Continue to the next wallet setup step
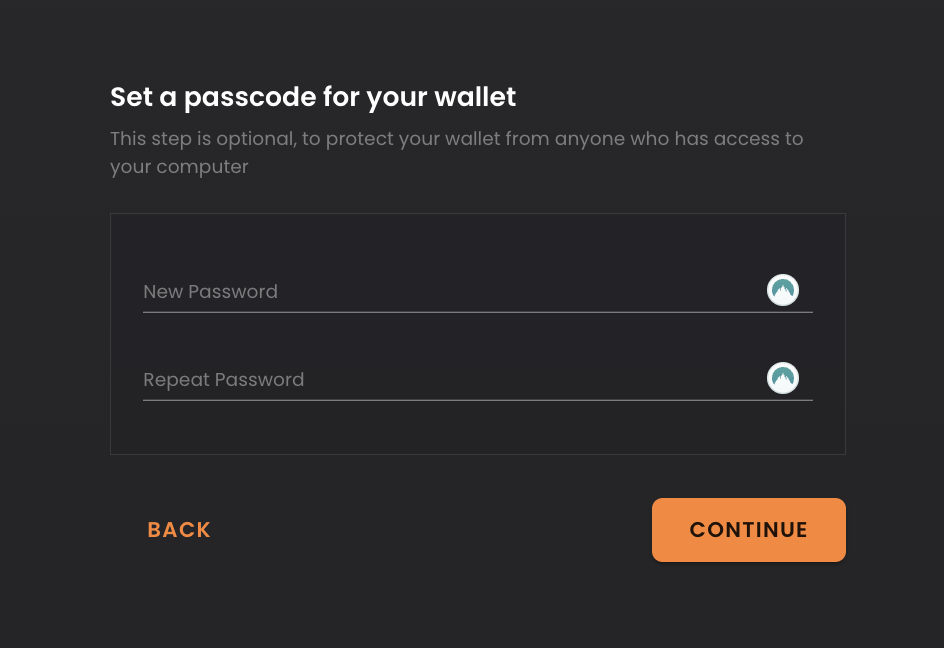This screenshot has width=944, height=648. coord(748,530)
